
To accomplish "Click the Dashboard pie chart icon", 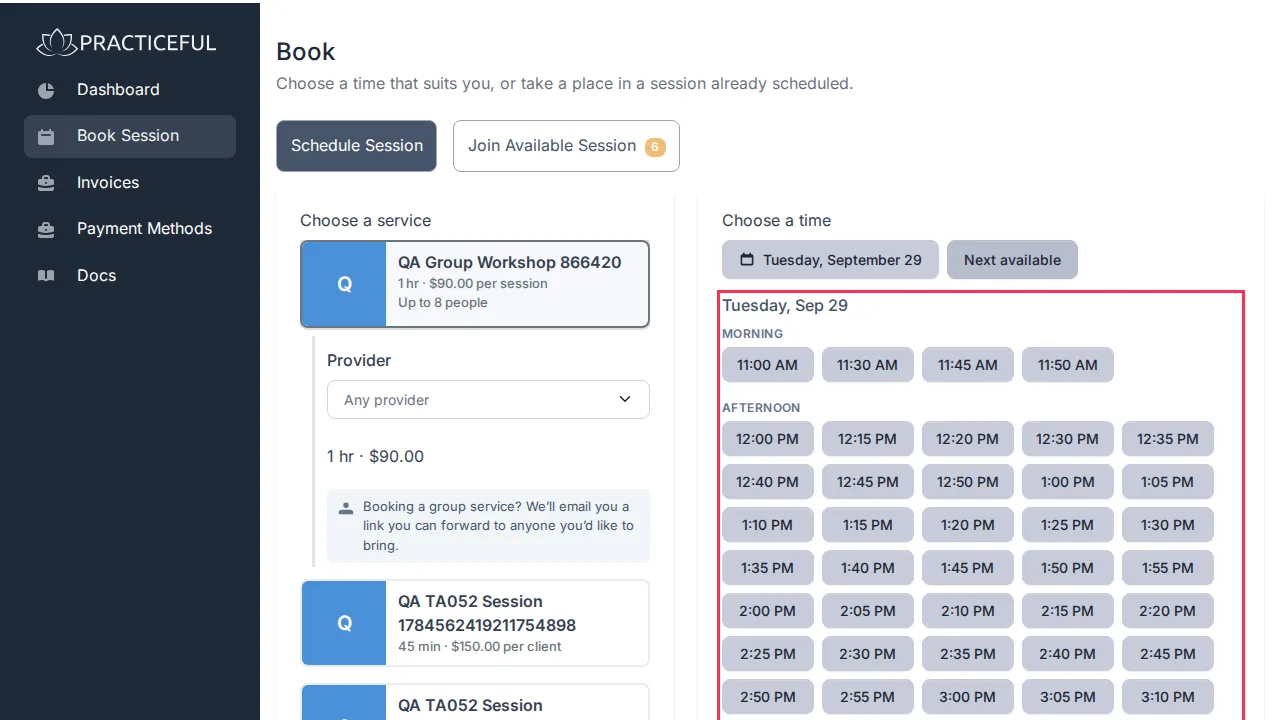I will [46, 90].
